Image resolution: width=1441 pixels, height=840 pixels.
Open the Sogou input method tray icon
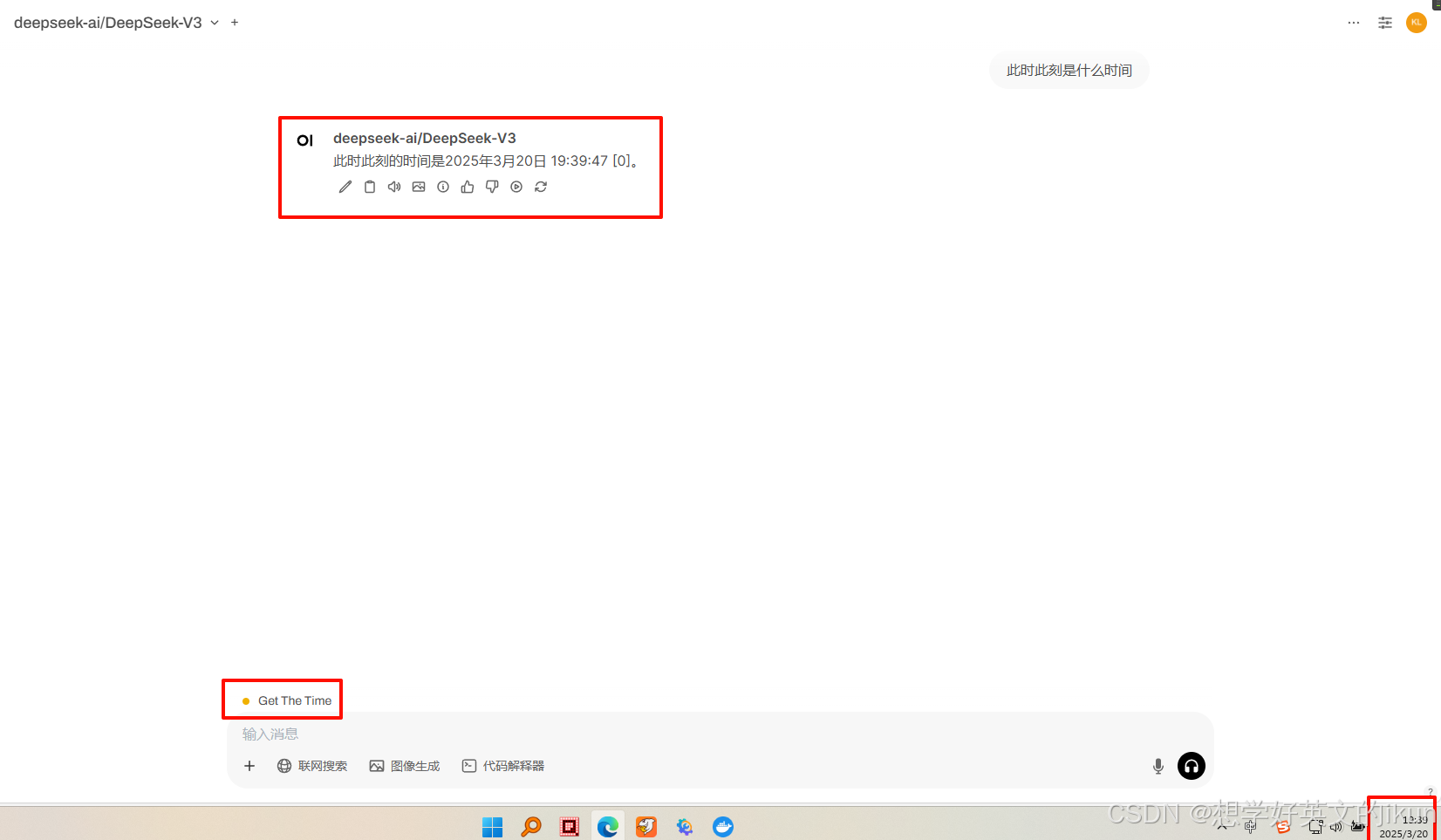(x=1282, y=827)
